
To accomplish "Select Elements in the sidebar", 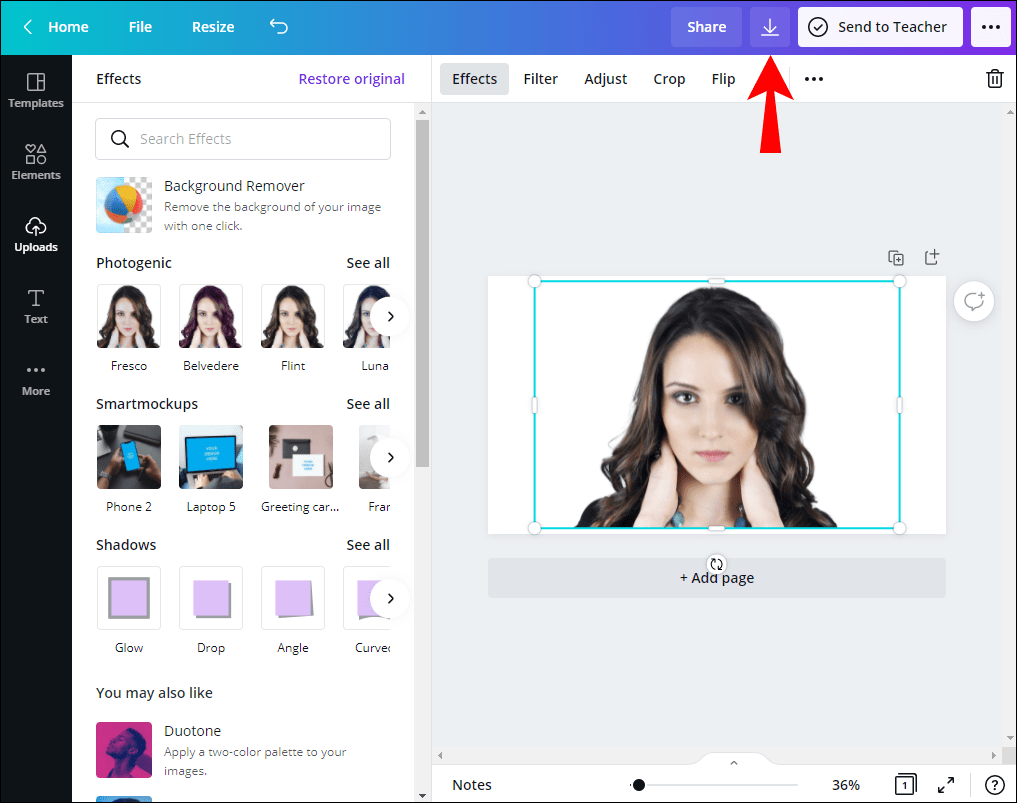I will click(x=35, y=162).
